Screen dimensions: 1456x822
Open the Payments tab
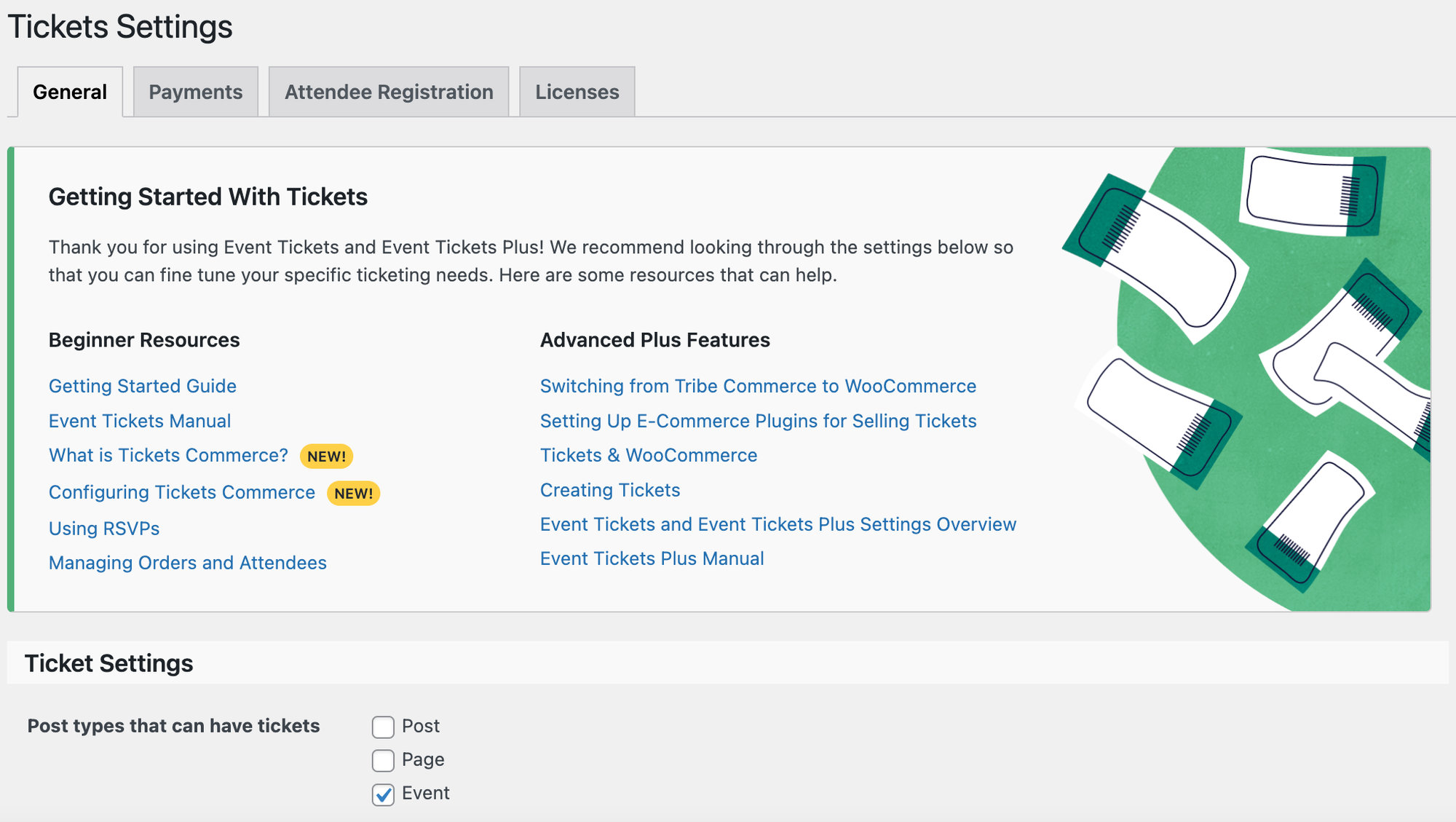[196, 92]
